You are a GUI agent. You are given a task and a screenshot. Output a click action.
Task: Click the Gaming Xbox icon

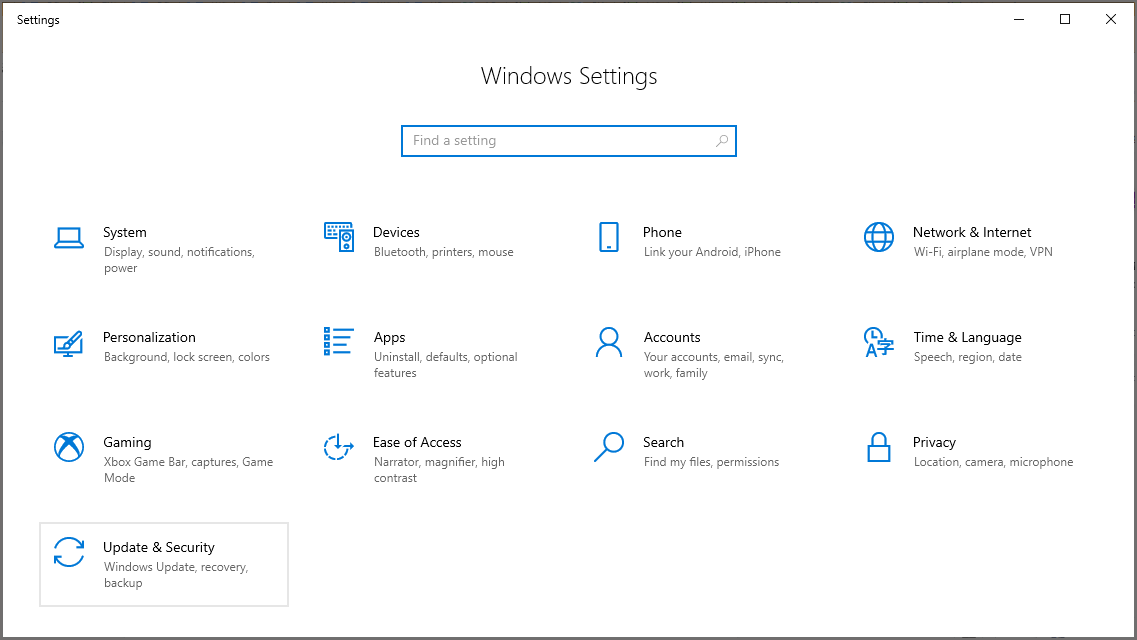click(68, 447)
